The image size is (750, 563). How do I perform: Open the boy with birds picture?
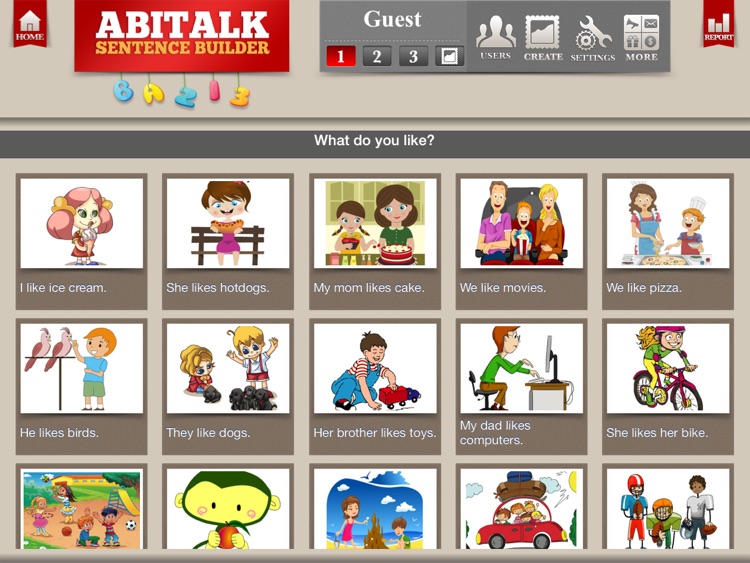82,368
